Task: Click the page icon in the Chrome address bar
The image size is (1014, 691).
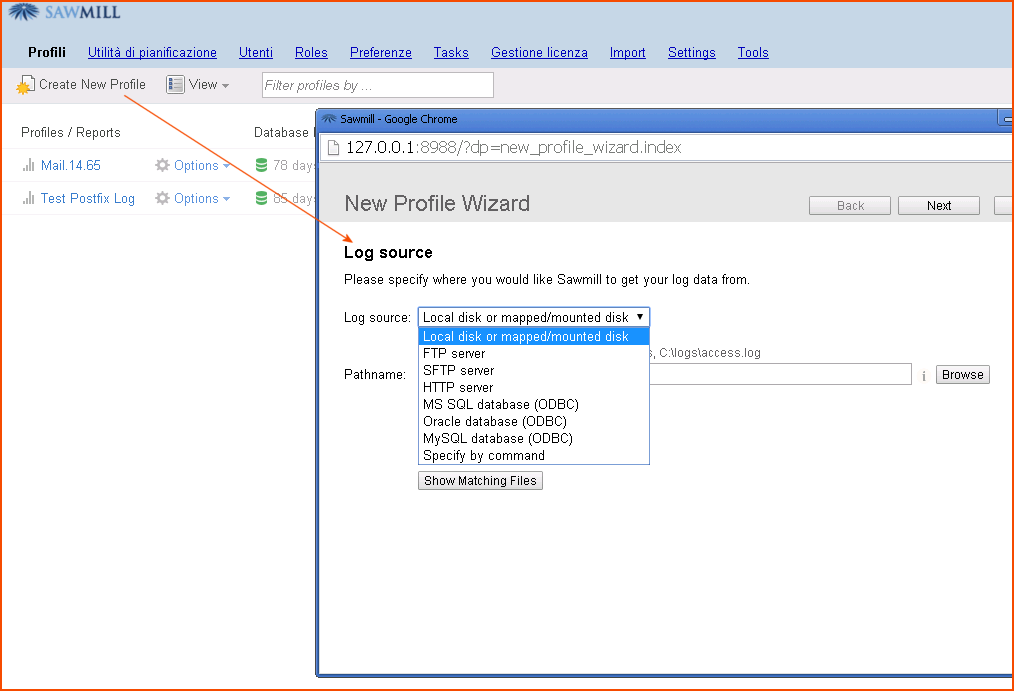Action: pyautogui.click(x=334, y=148)
